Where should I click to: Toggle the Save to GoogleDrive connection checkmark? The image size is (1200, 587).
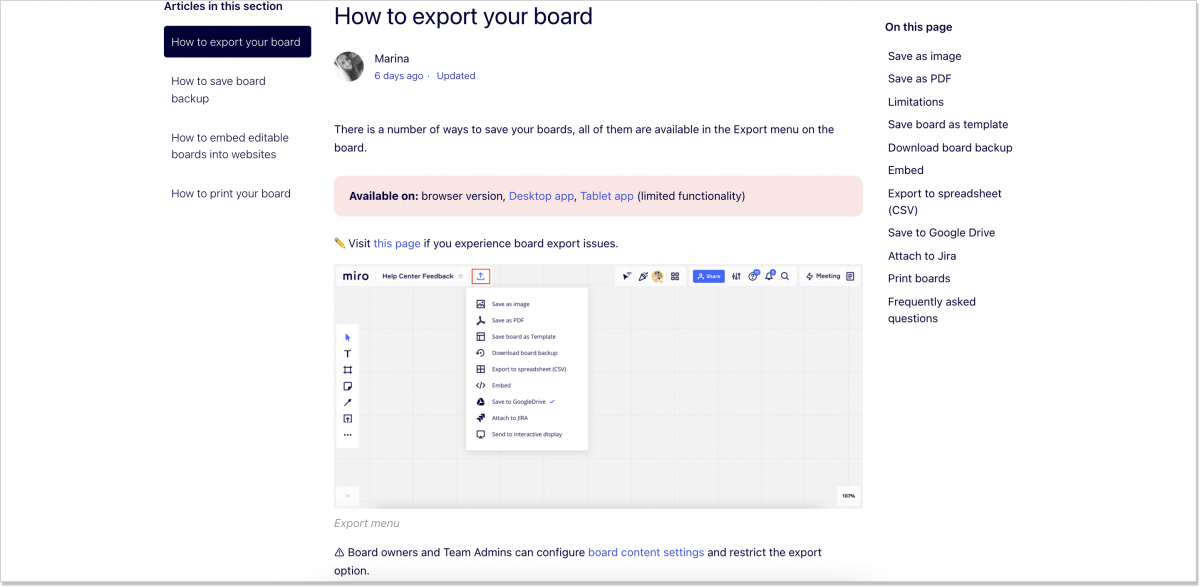coord(553,401)
